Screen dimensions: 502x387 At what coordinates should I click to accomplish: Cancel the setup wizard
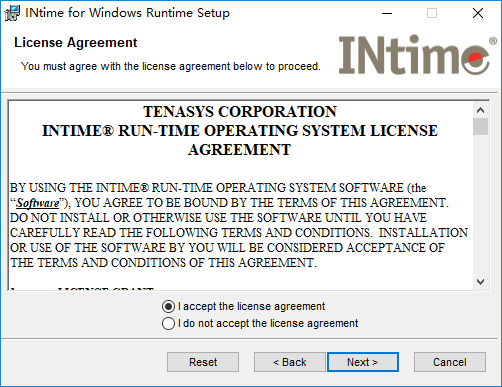pyautogui.click(x=450, y=362)
